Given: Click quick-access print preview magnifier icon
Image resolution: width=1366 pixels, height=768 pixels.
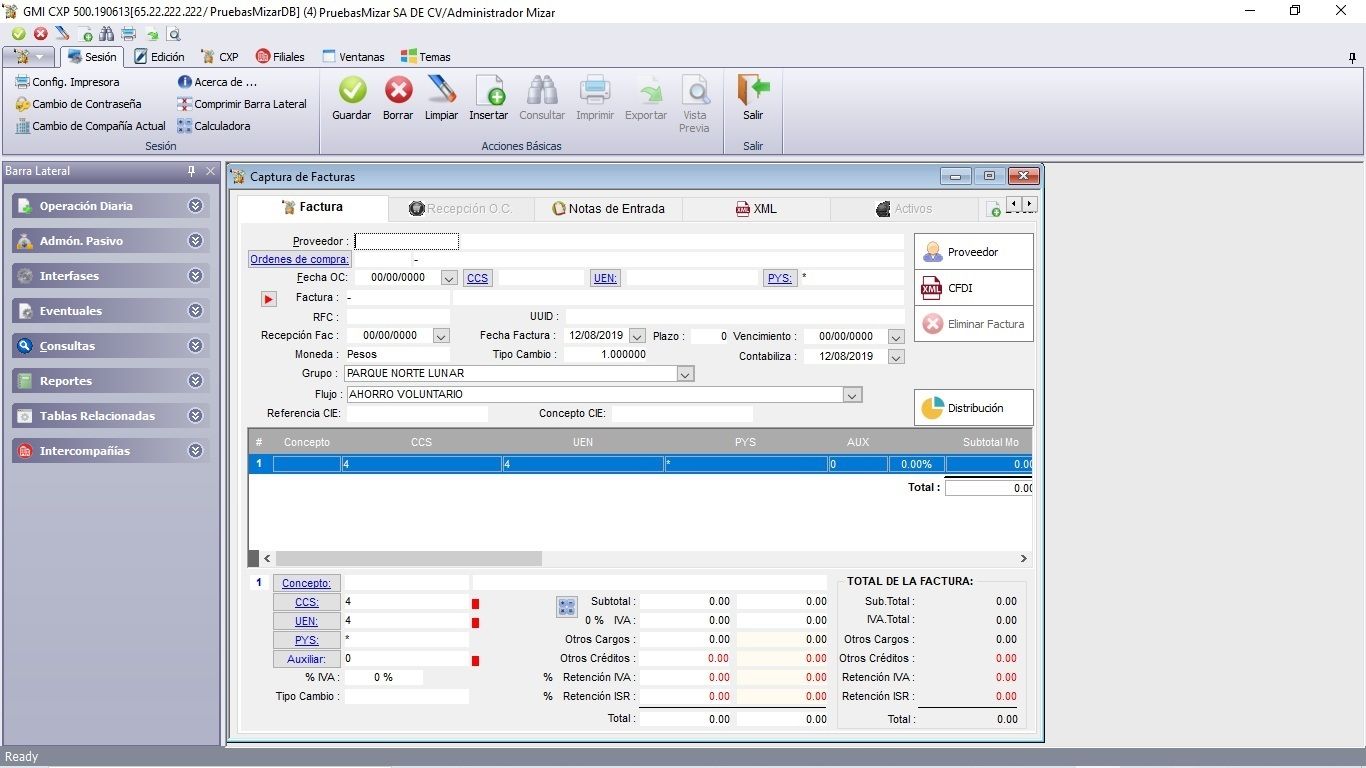Looking at the screenshot, I should (173, 34).
